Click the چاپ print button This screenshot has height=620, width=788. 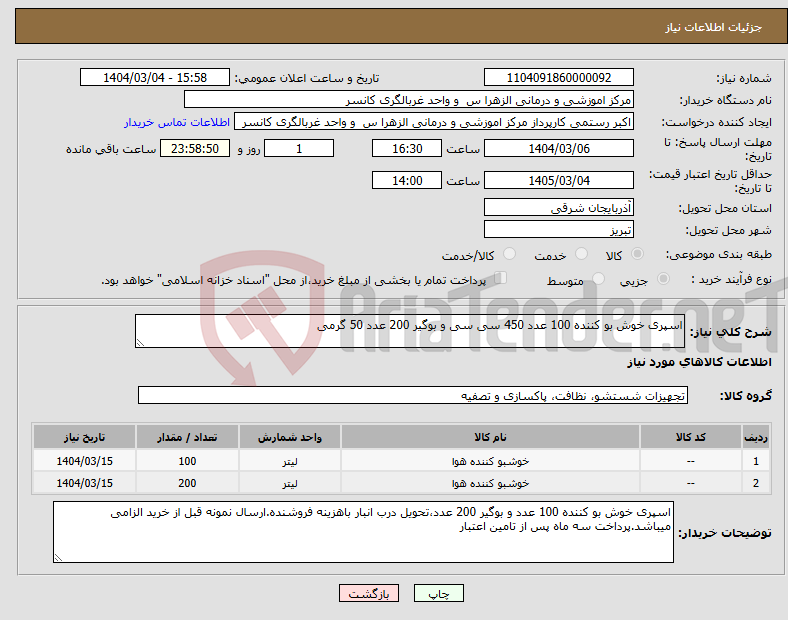pyautogui.click(x=438, y=593)
